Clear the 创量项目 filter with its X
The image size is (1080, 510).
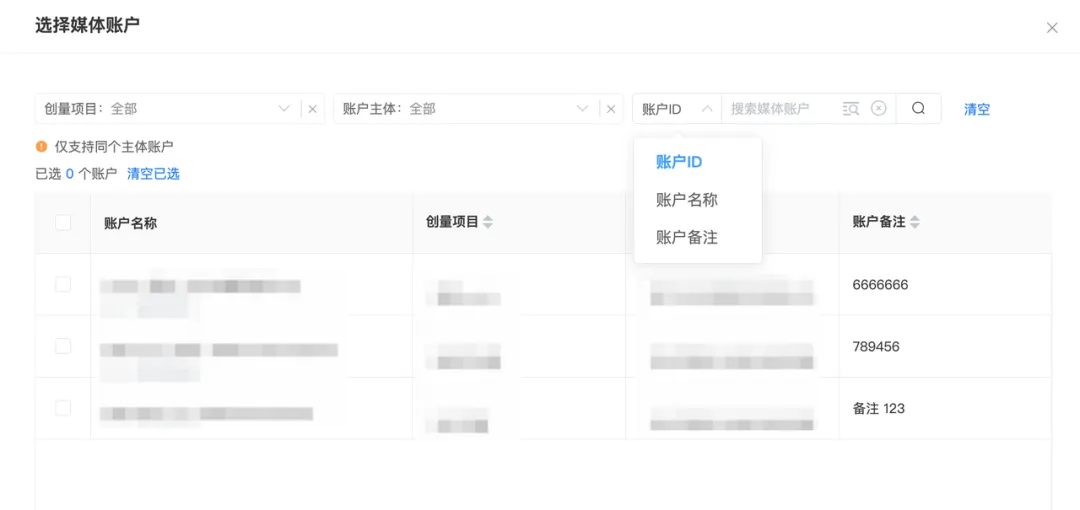click(312, 109)
